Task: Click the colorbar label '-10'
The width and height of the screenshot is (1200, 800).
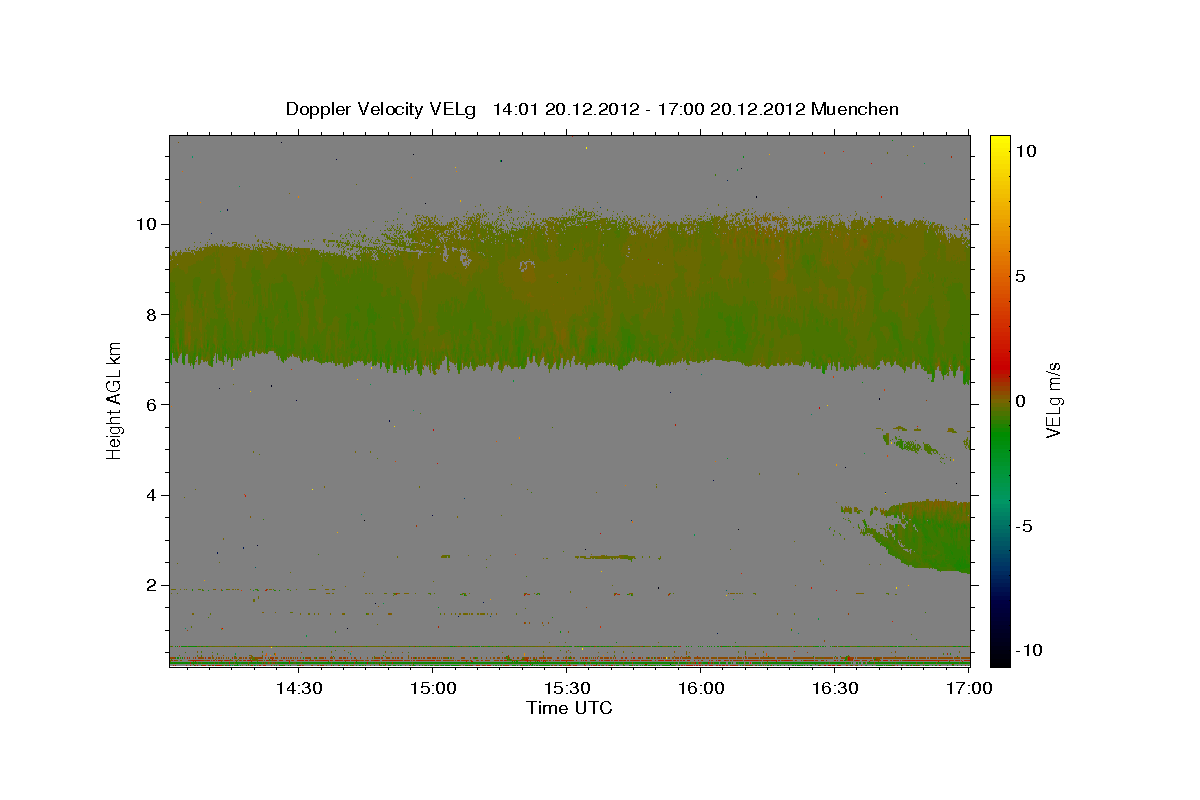Action: click(x=1030, y=650)
